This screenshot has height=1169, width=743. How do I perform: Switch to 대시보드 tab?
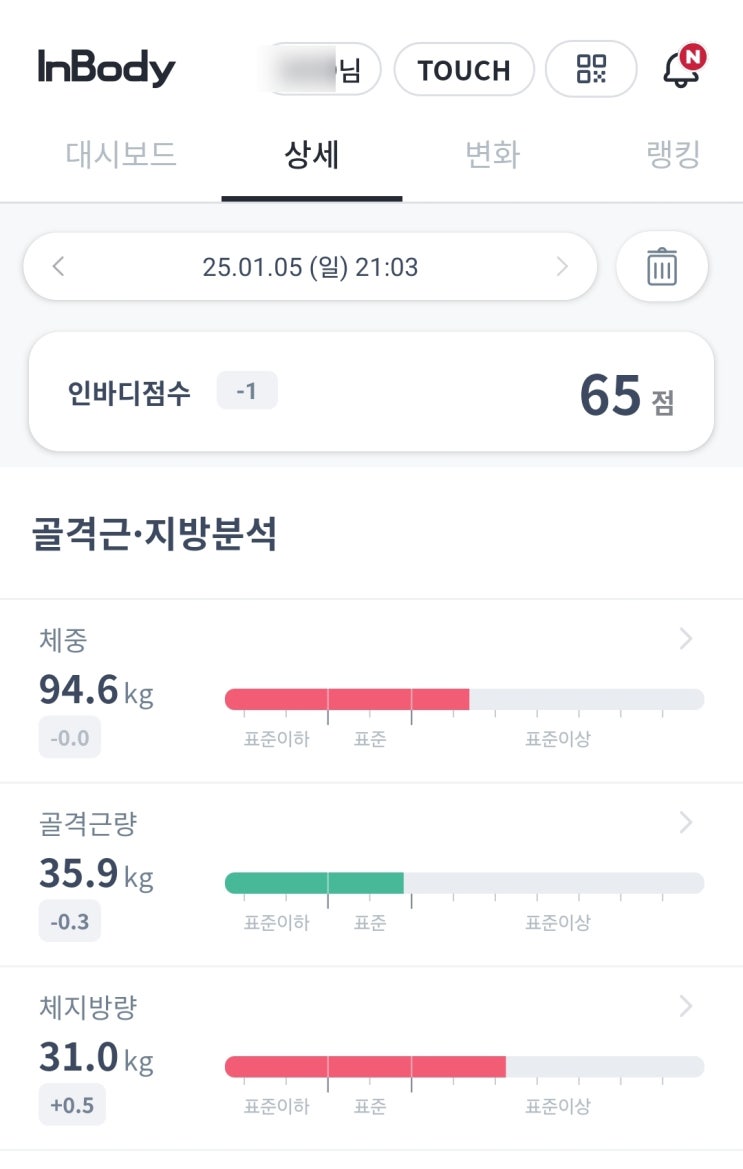pyautogui.click(x=121, y=156)
